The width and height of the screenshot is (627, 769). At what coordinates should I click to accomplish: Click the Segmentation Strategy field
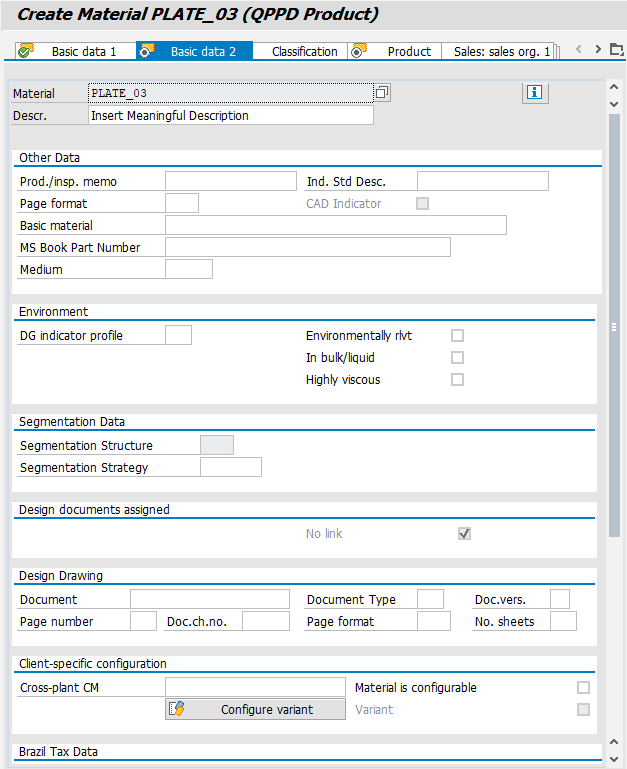coord(230,468)
